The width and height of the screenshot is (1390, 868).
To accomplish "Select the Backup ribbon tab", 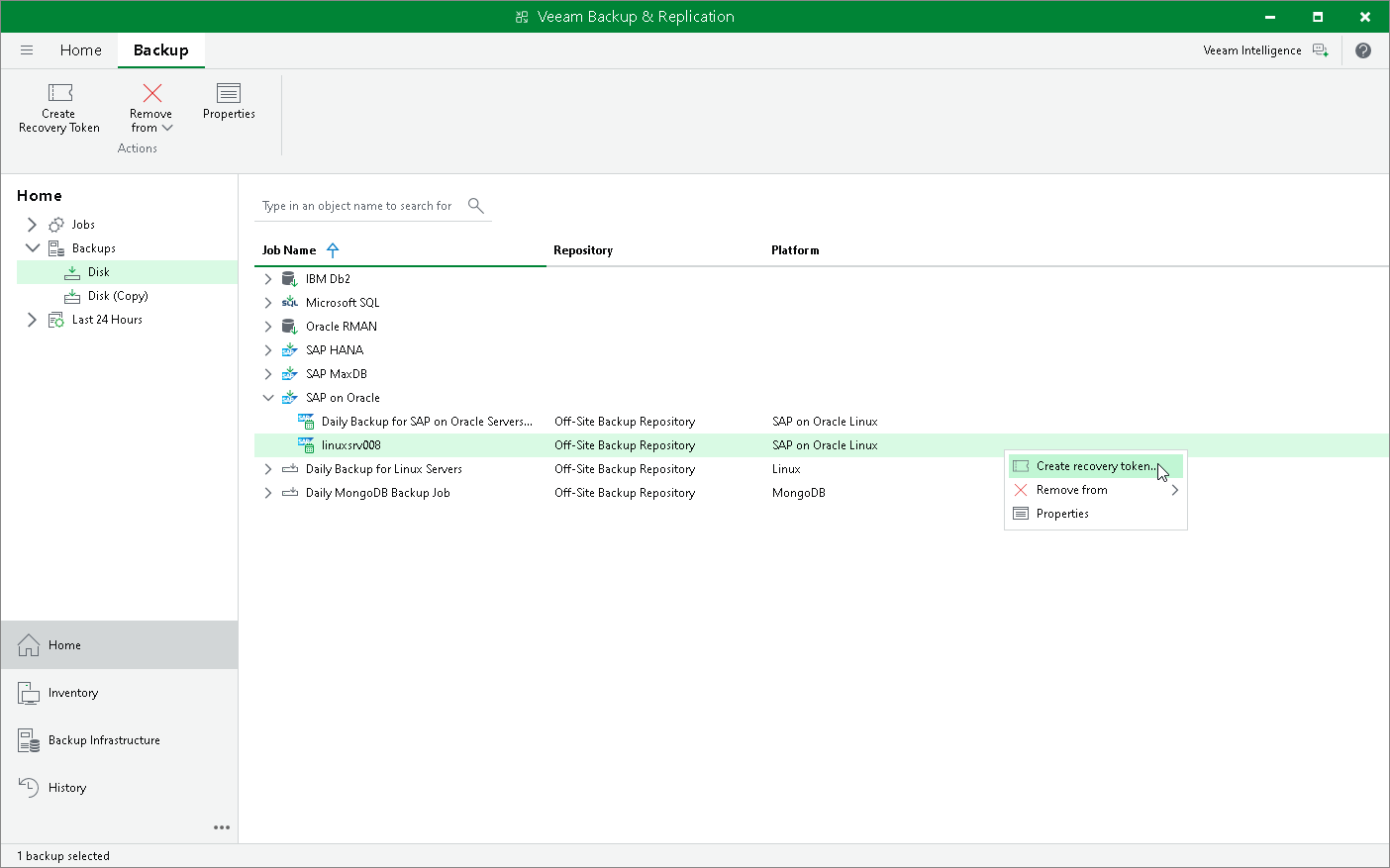I will pos(161,50).
